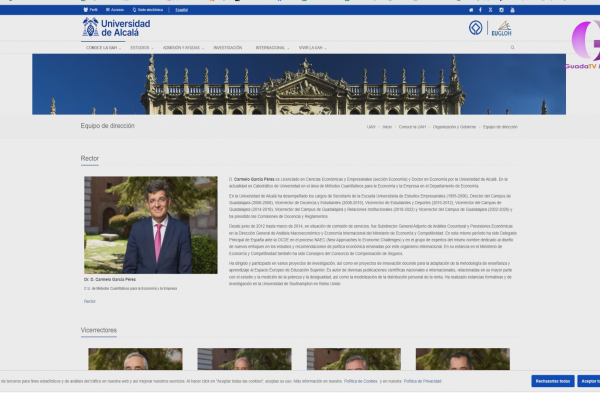Expand the Conoce la UAH menu
600x400 pixels.
click(x=103, y=47)
